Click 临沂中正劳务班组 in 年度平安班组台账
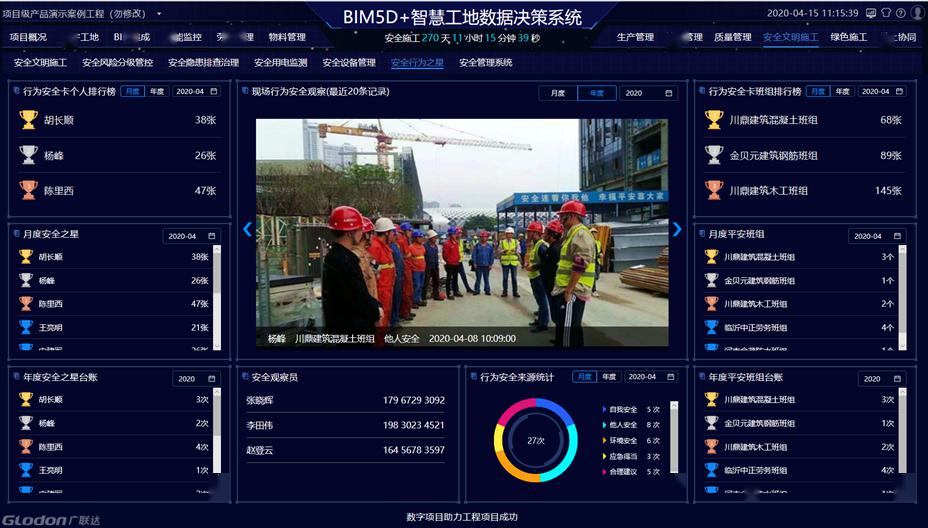Screen dimensions: 928x528 coord(755,470)
